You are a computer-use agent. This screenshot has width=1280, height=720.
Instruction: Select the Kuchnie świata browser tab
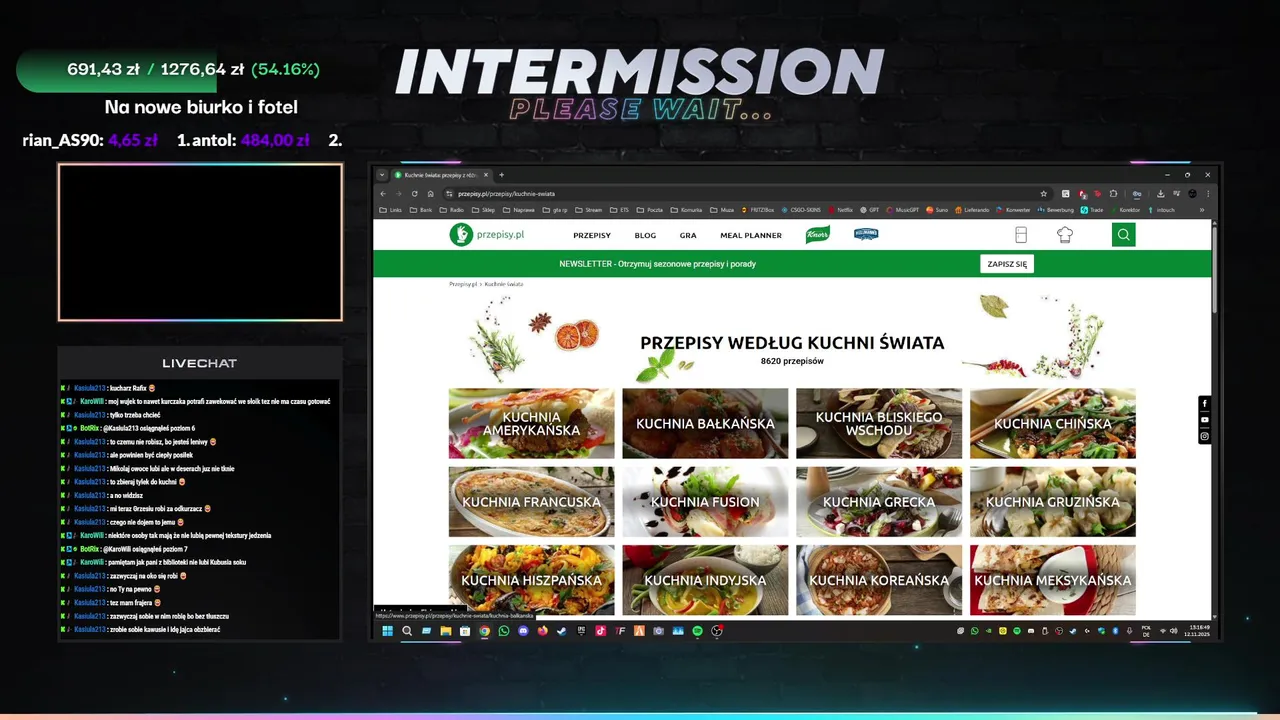pyautogui.click(x=441, y=175)
